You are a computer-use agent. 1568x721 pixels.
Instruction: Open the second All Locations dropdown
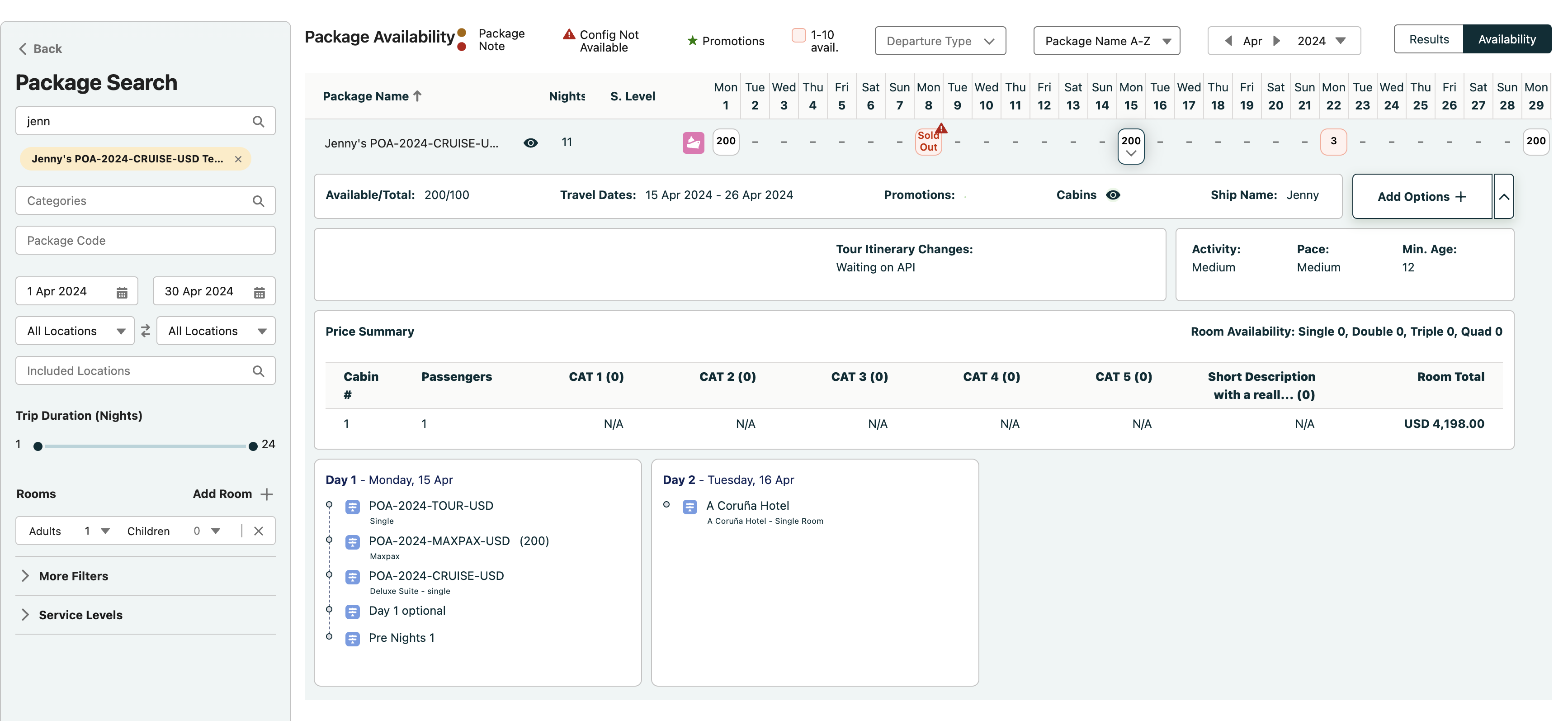[216, 331]
